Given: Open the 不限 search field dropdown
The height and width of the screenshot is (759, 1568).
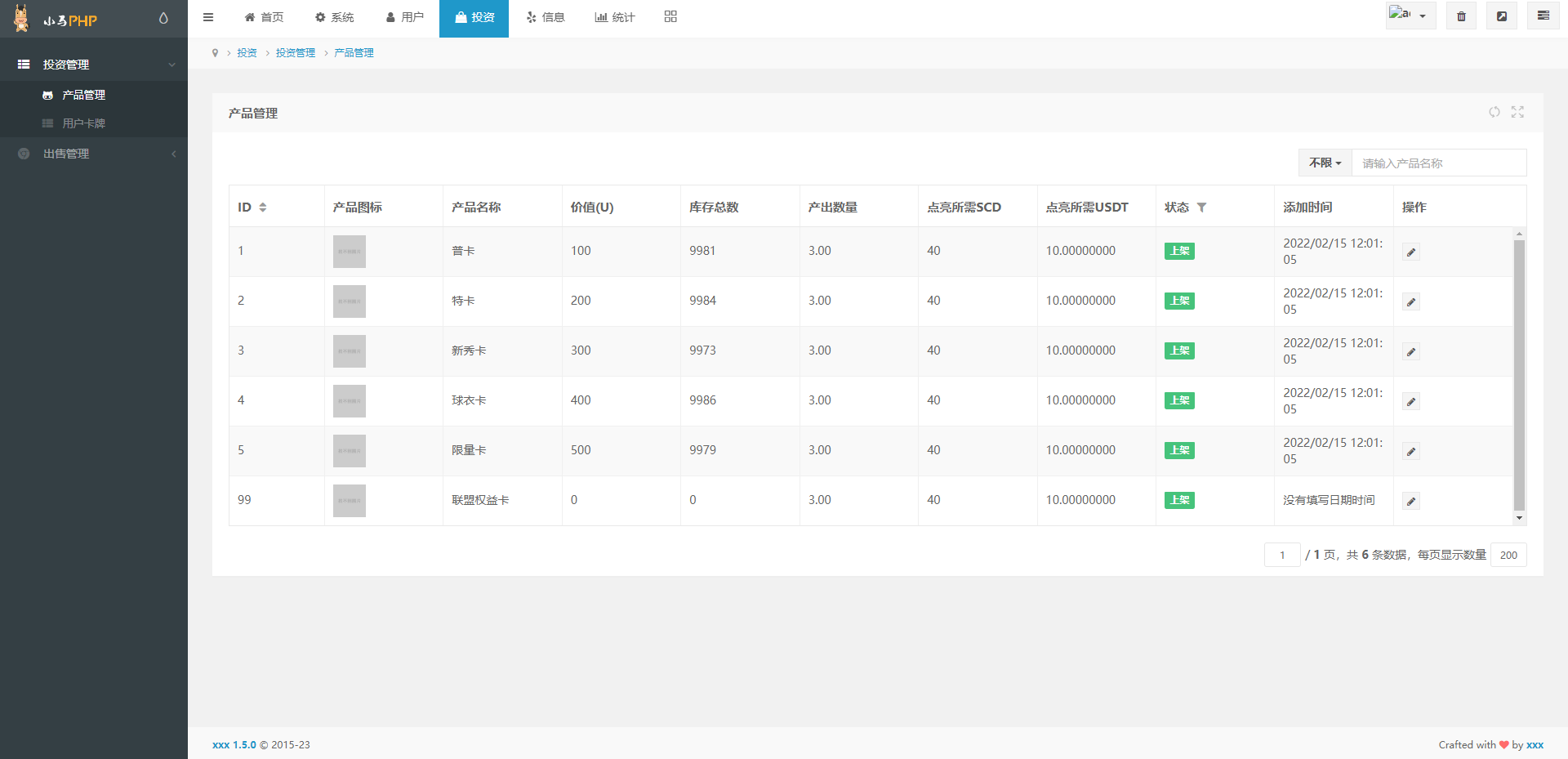Looking at the screenshot, I should pyautogui.click(x=1325, y=163).
